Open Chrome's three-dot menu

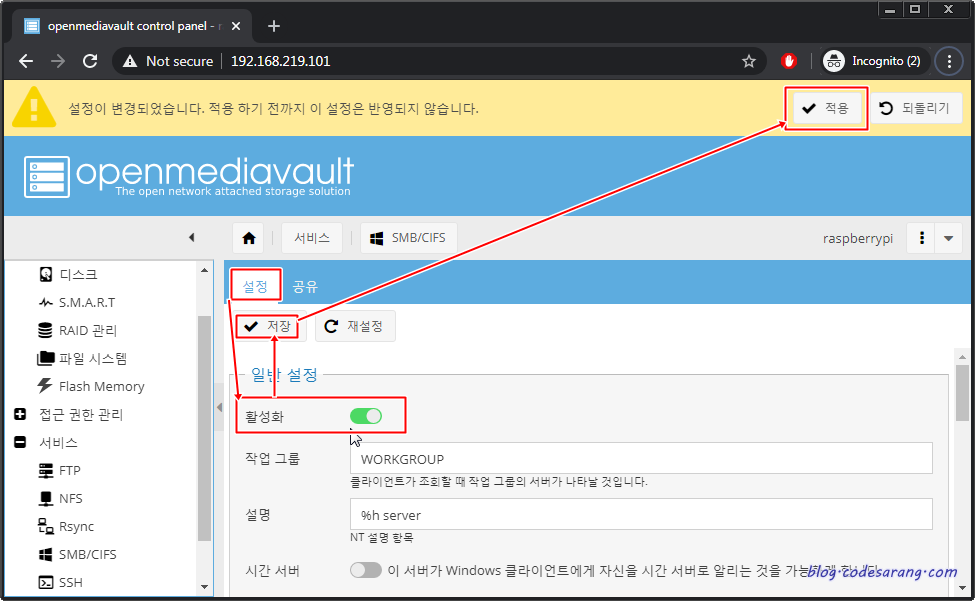pos(949,61)
